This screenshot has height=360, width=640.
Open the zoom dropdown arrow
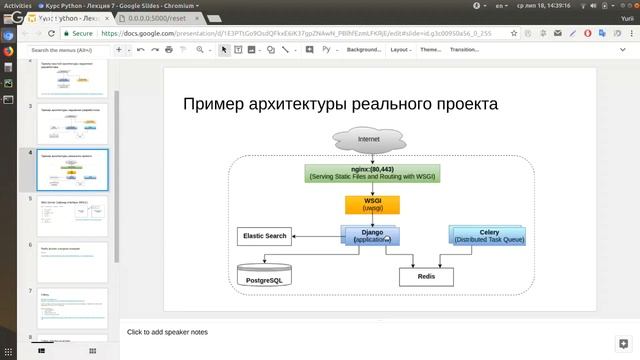click(210, 50)
